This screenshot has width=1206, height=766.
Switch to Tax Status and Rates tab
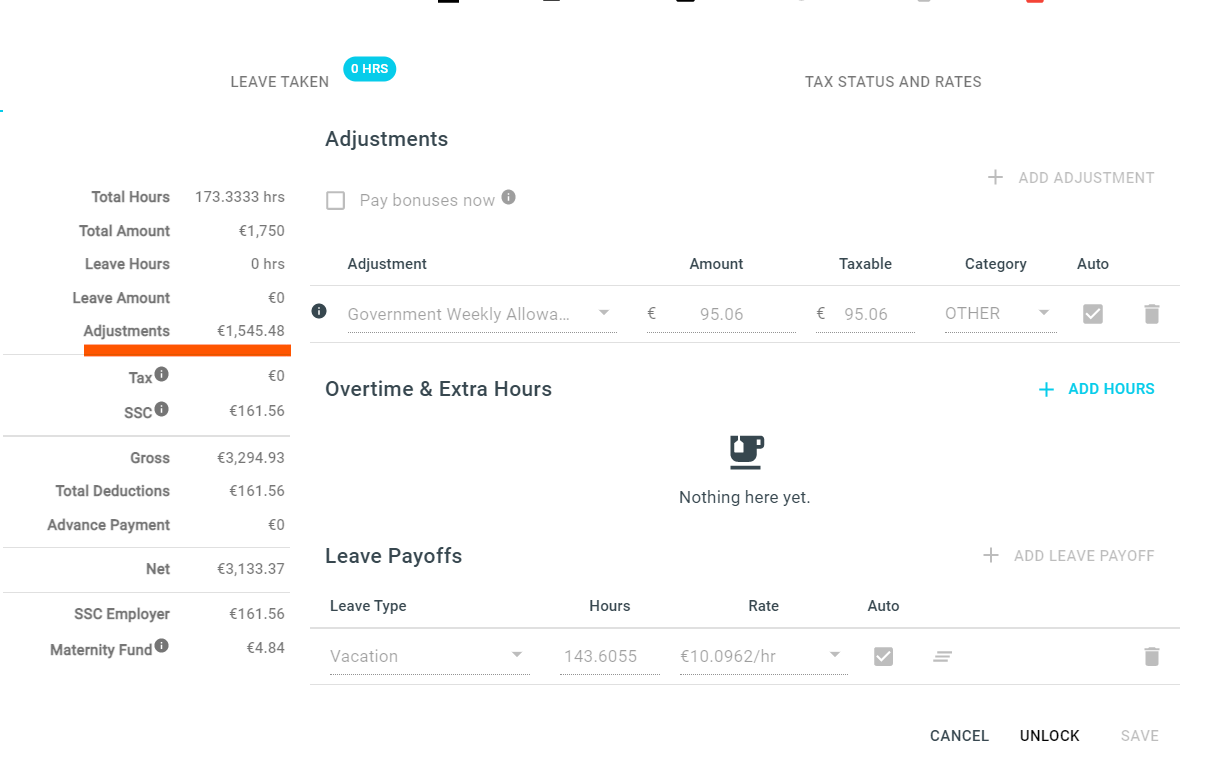(893, 82)
